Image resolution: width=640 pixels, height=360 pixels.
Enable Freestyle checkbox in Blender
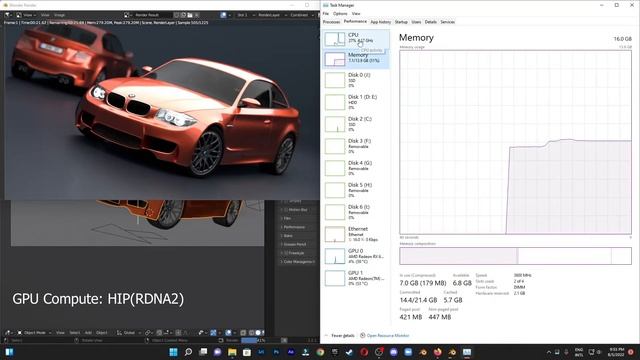pos(286,253)
